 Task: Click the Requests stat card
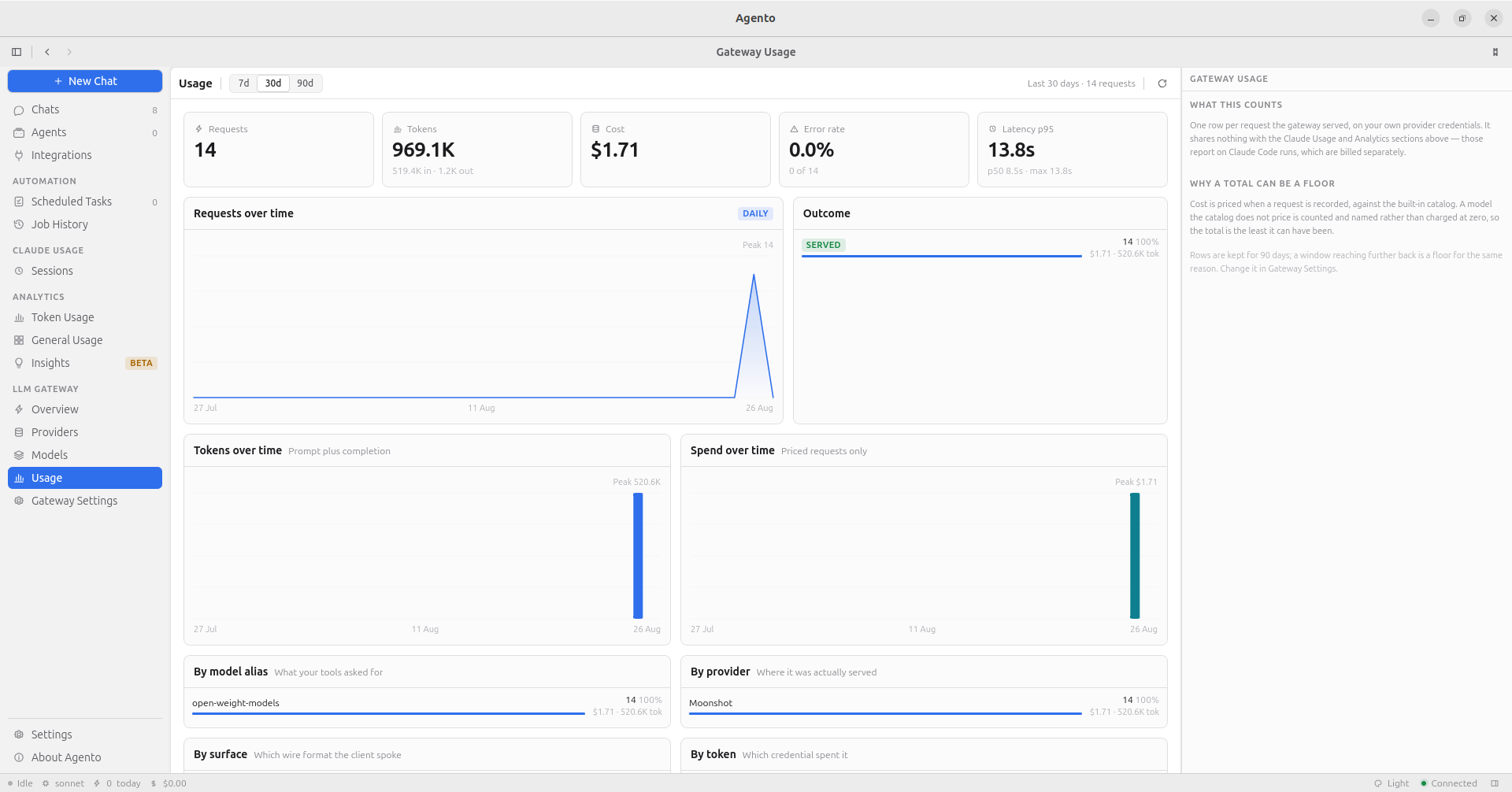279,150
